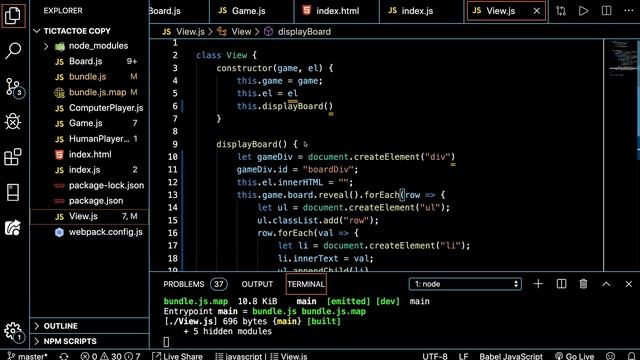
Task: Click the 'class View {' code line
Action: (x=226, y=55)
